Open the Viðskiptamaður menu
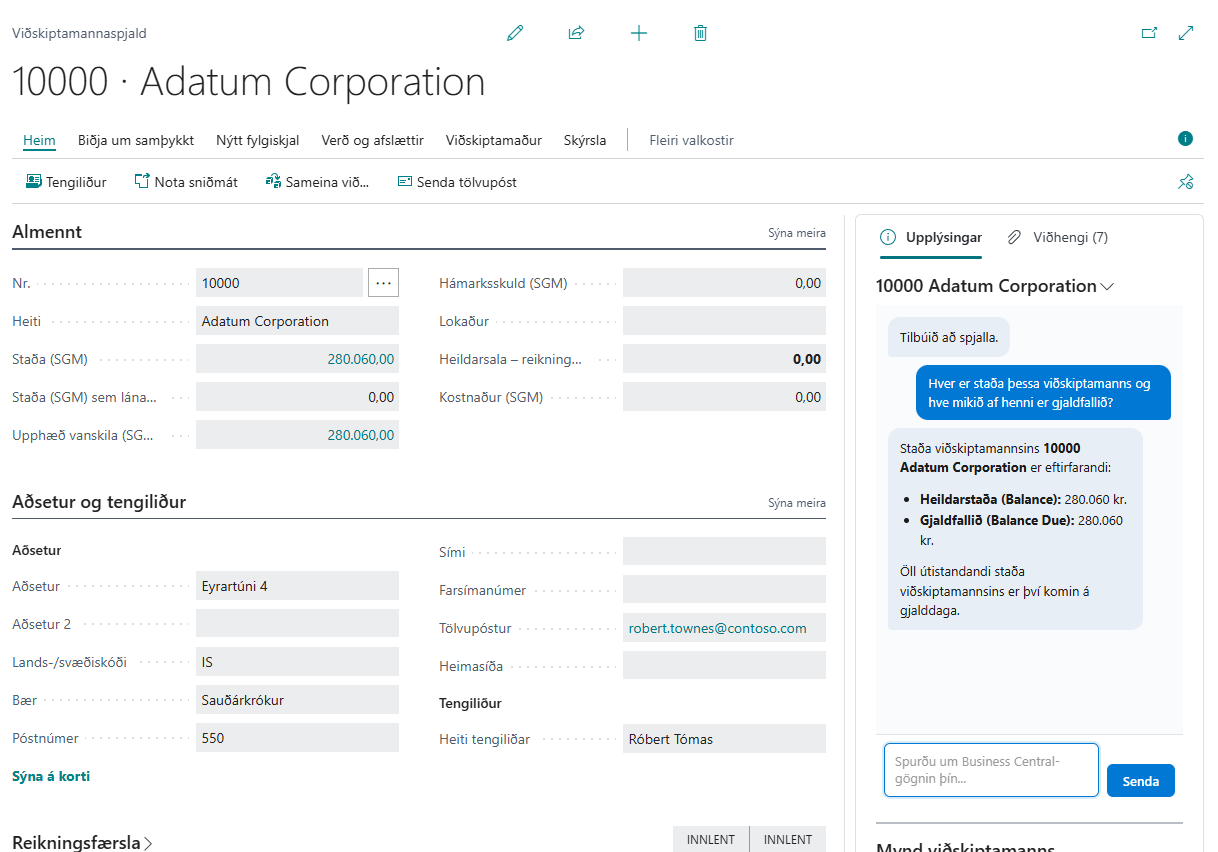The width and height of the screenshot is (1218, 852). (494, 140)
